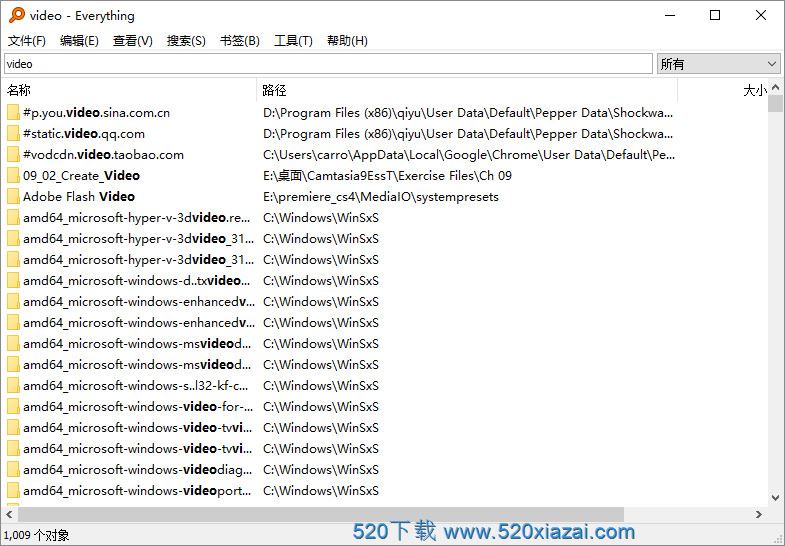785x546 pixels.
Task: Click folder icon of amd64_microsoft-windows-video-for-
Action: (x=13, y=407)
